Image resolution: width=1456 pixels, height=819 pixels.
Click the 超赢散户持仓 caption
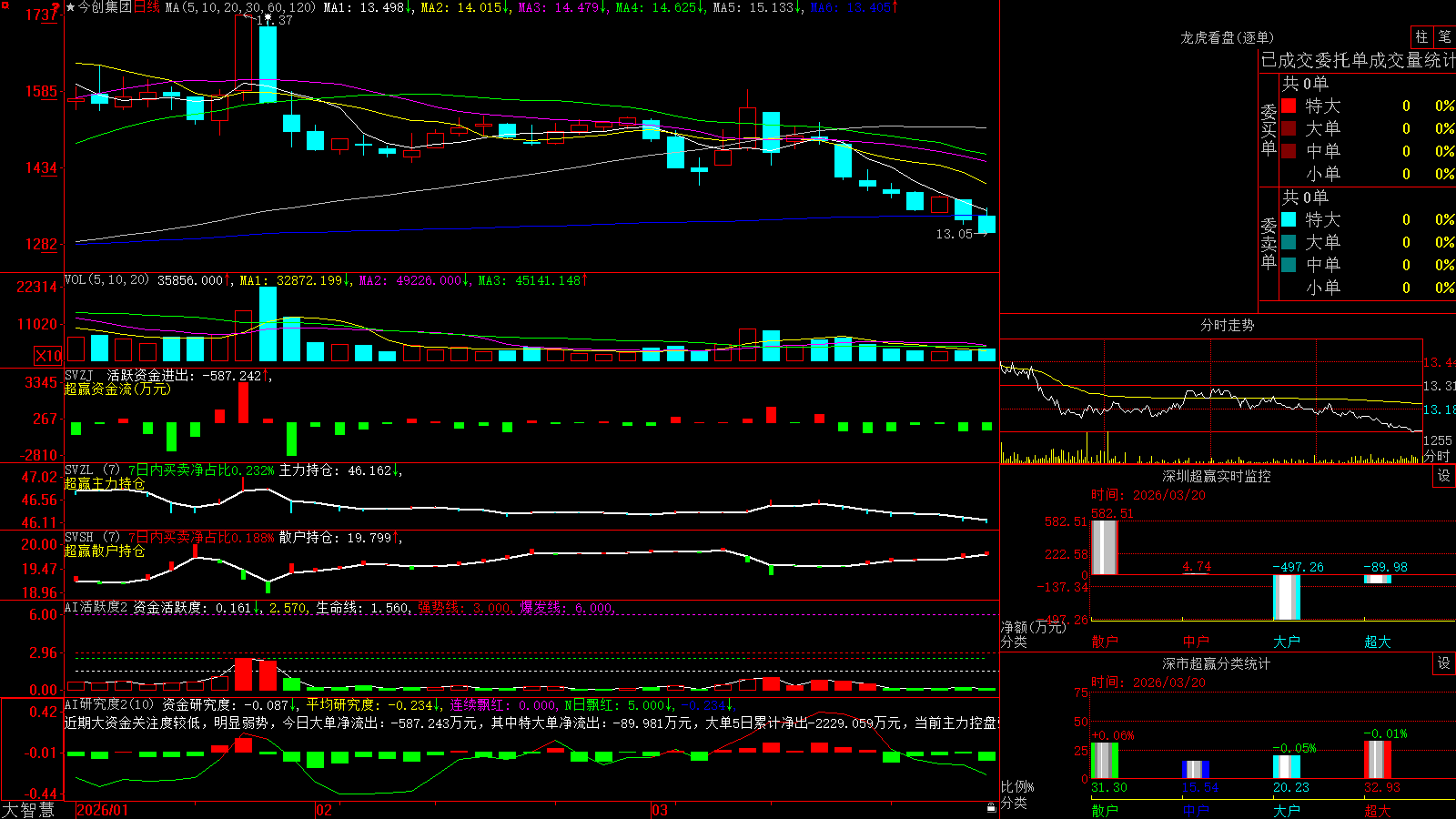click(x=105, y=551)
